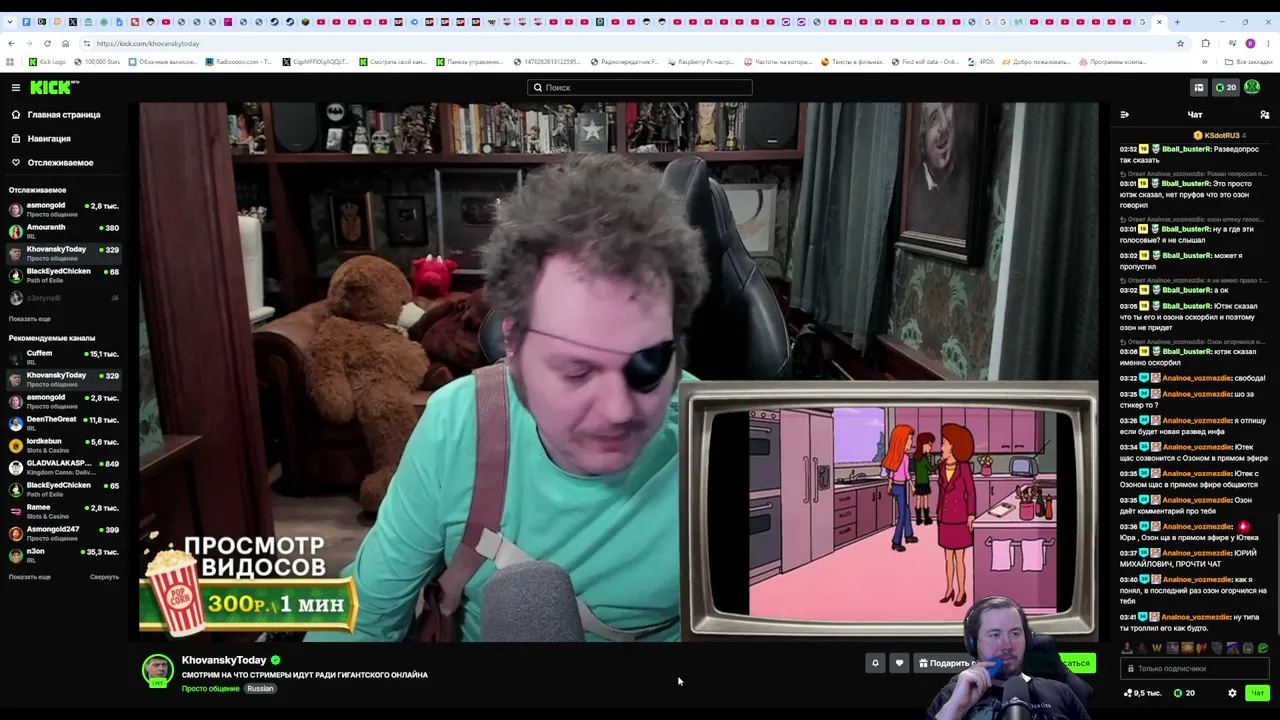Open Главная страница in the sidebar

pyautogui.click(x=56, y=115)
